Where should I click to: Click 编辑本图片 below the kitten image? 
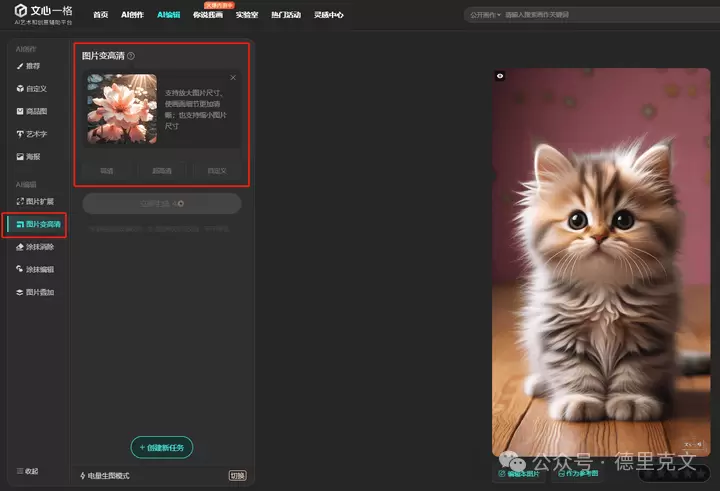click(x=523, y=473)
